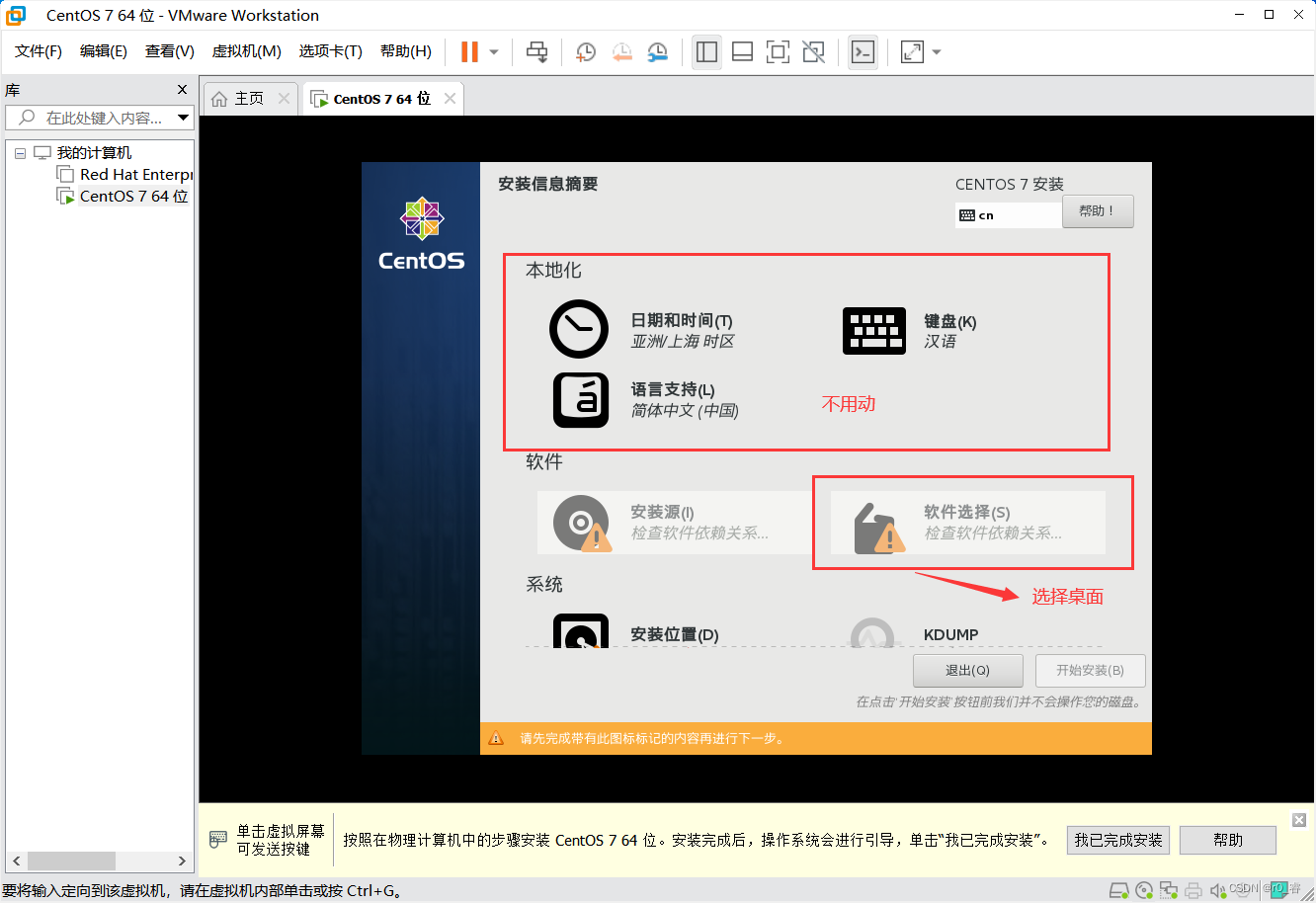
Task: Open 软件选择(S) software selection
Action: 968,523
